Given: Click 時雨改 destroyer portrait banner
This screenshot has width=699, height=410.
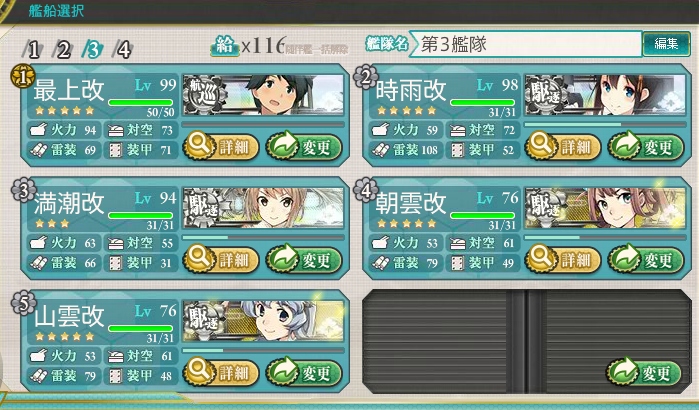Looking at the screenshot, I should pos(605,95).
